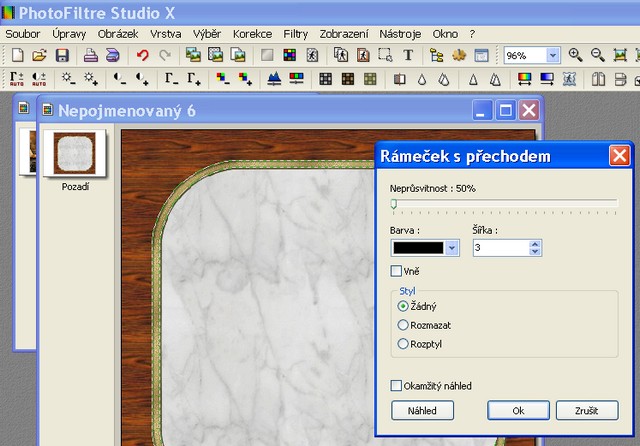Screen dimensions: 640x446
Task: Increase gamma icon
Action: pos(194,79)
